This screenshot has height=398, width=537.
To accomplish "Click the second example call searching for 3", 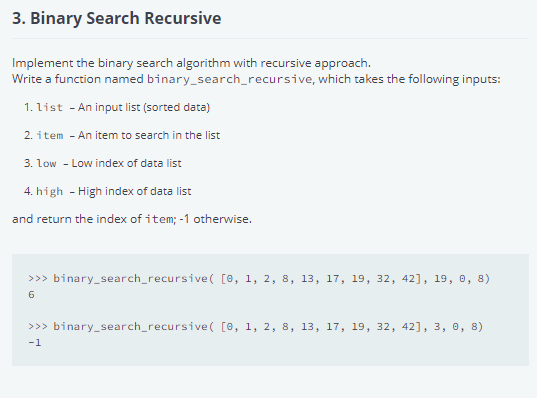I will click(256, 327).
